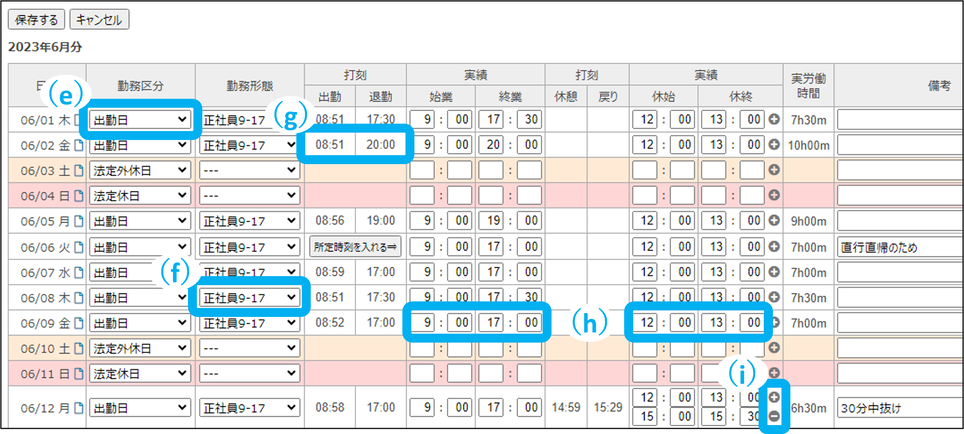The height and width of the screenshot is (434, 964).
Task: Expand 法定外休日 dropdown on 06/03
Action: click(x=140, y=171)
